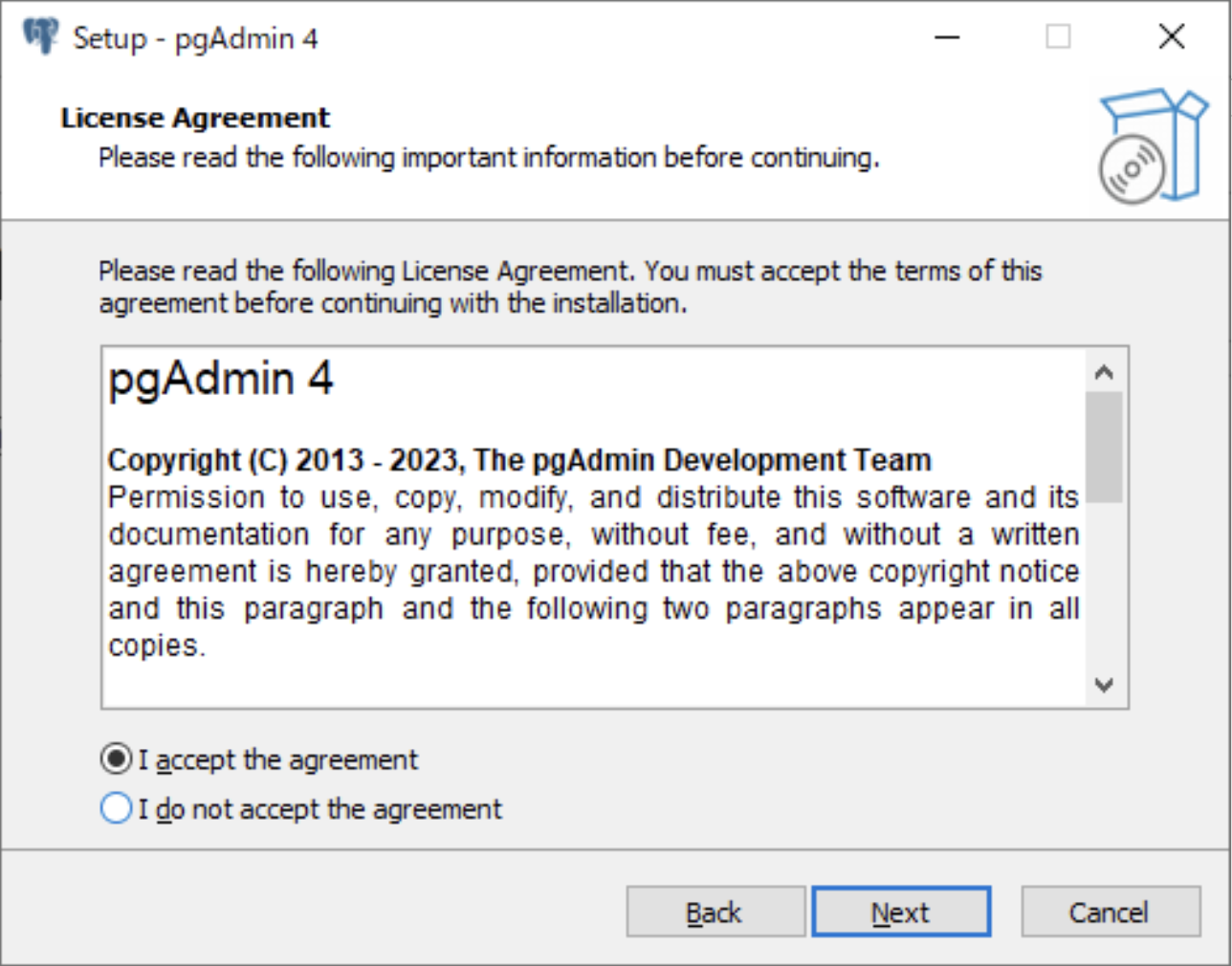Screen dimensions: 1232x966
Task: Select "I accept the agreement" radio button
Action: (116, 759)
